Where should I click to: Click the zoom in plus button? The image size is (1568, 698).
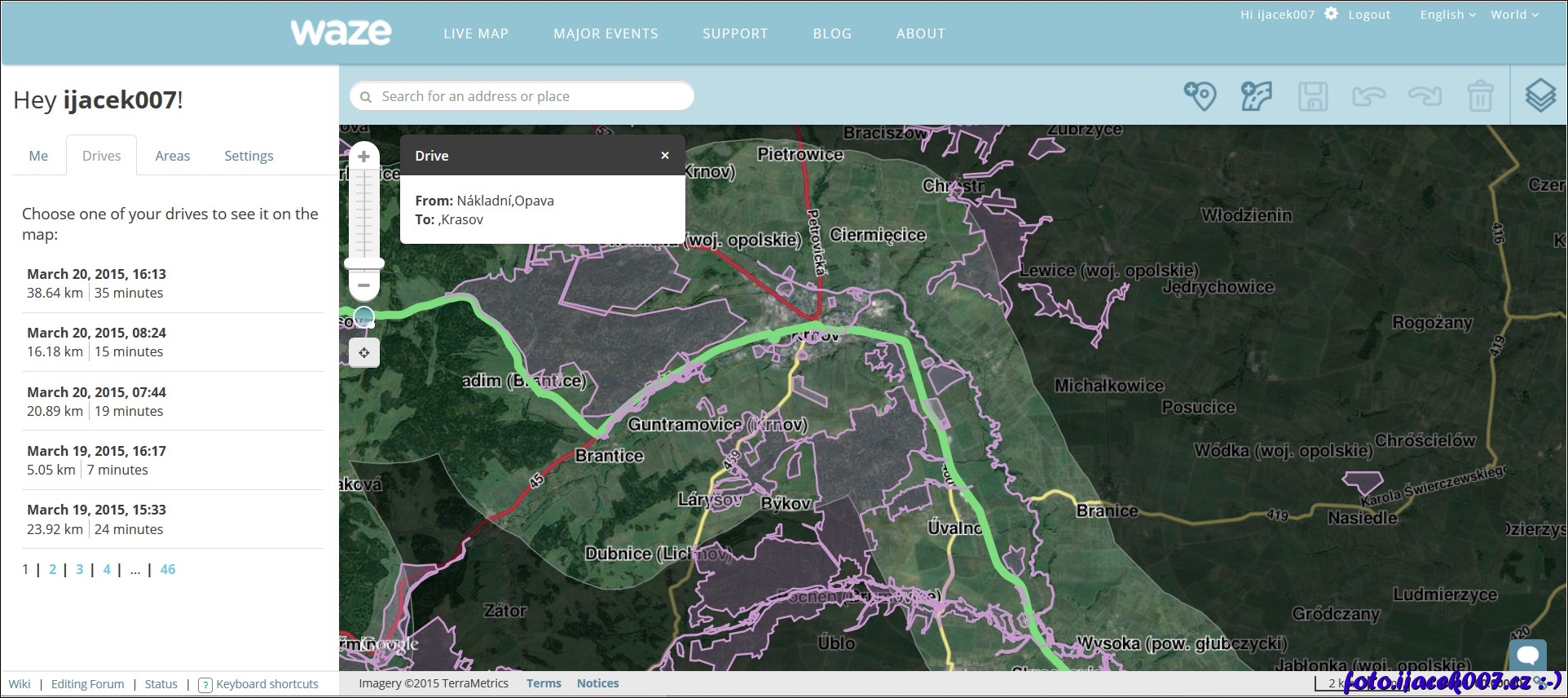click(364, 157)
